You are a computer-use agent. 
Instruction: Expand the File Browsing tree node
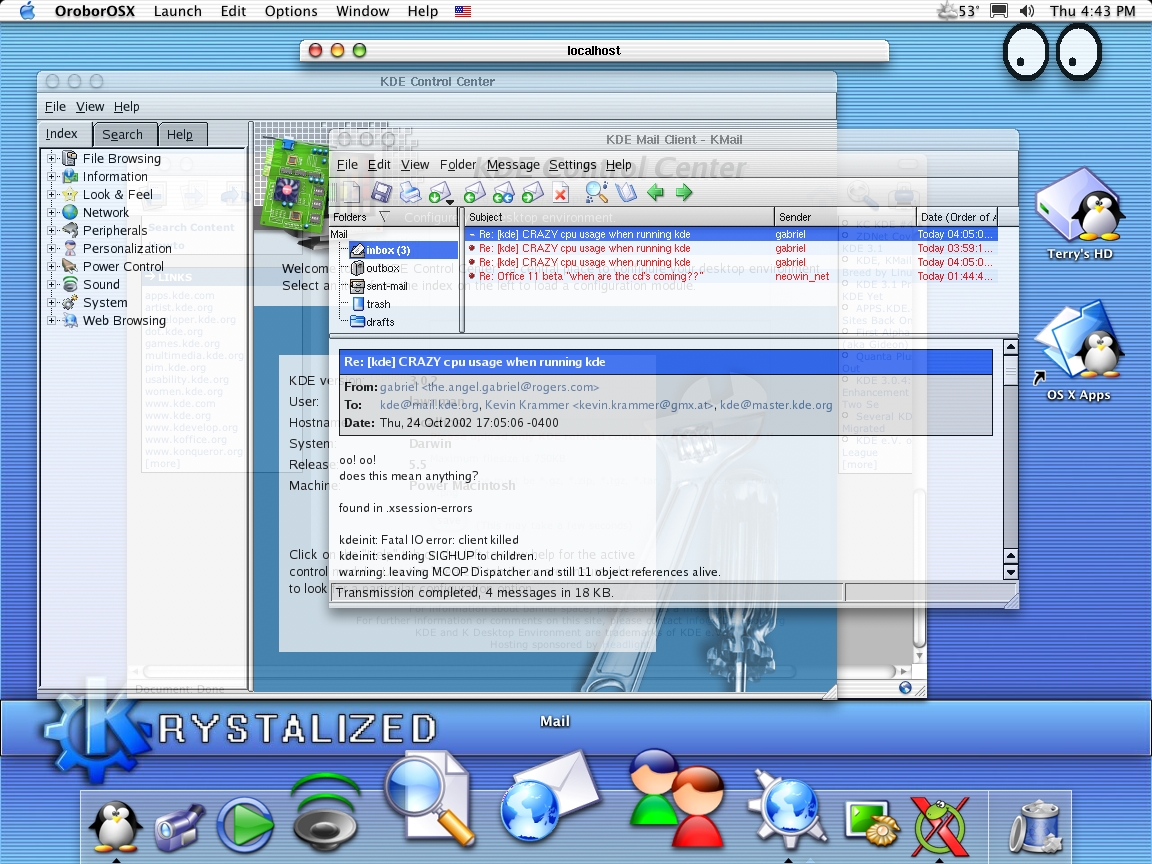[51, 158]
